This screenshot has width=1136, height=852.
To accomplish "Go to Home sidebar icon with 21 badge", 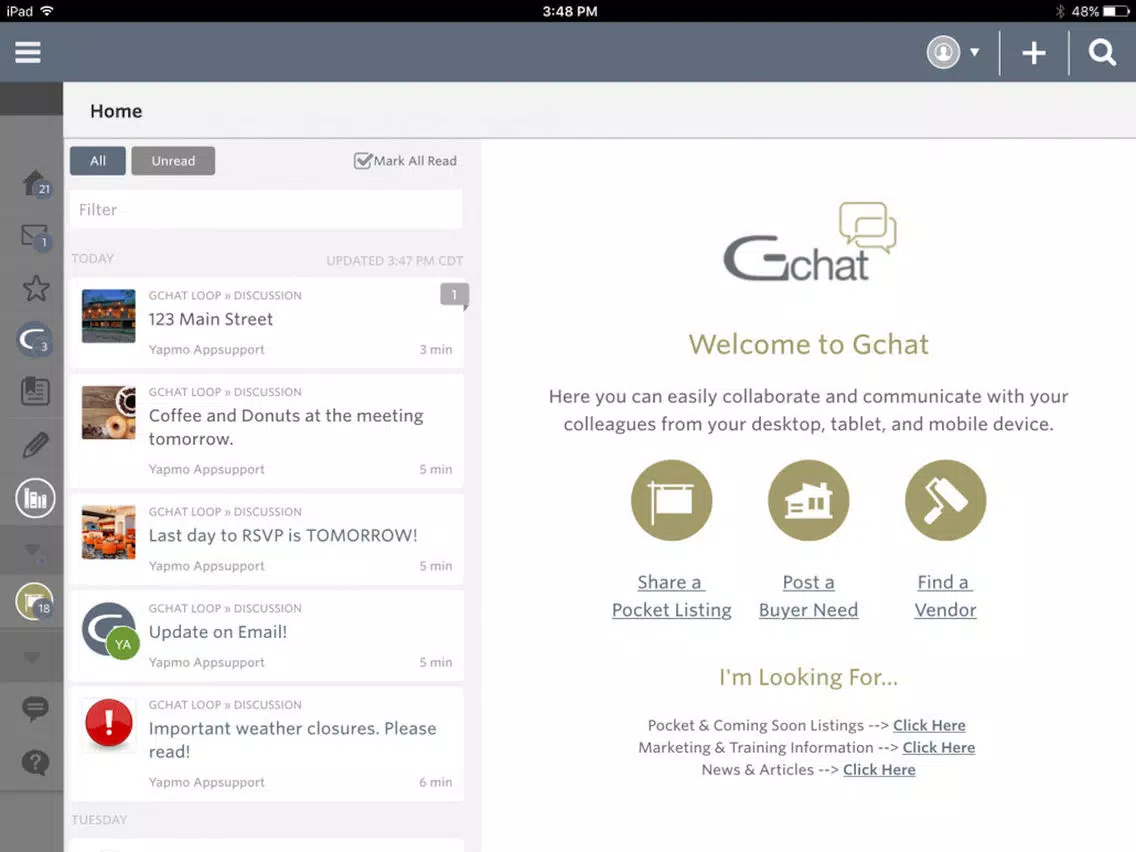I will click(36, 183).
